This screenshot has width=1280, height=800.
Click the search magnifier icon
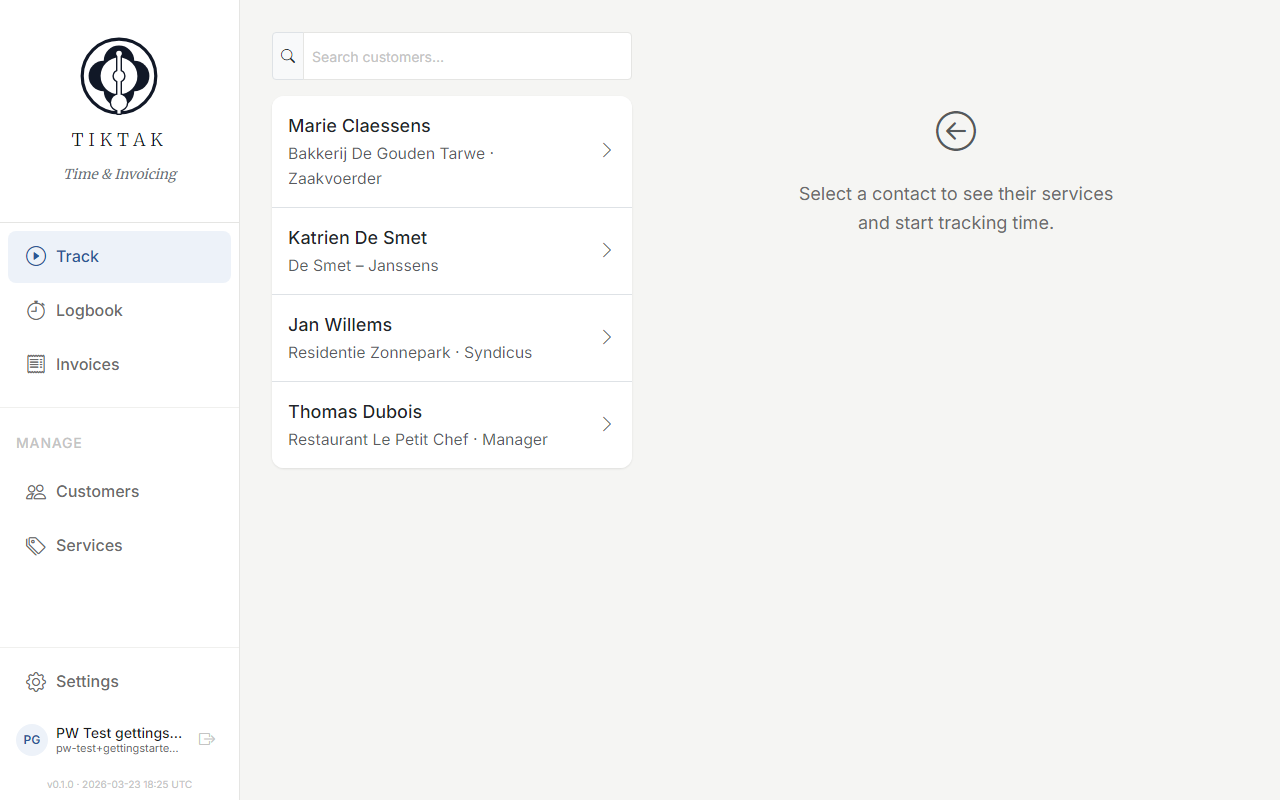coord(288,56)
